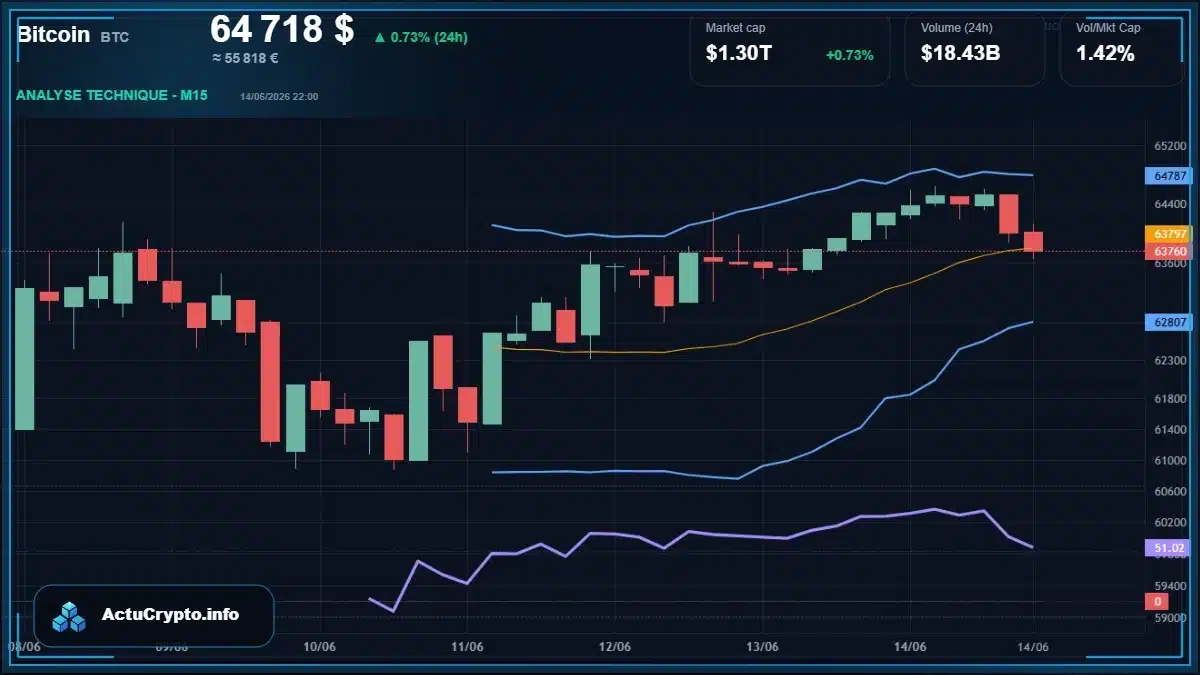Viewport: 1200px width, 675px height.
Task: Click the 14/06/2026 22:00 timestamp
Action: pos(279,96)
